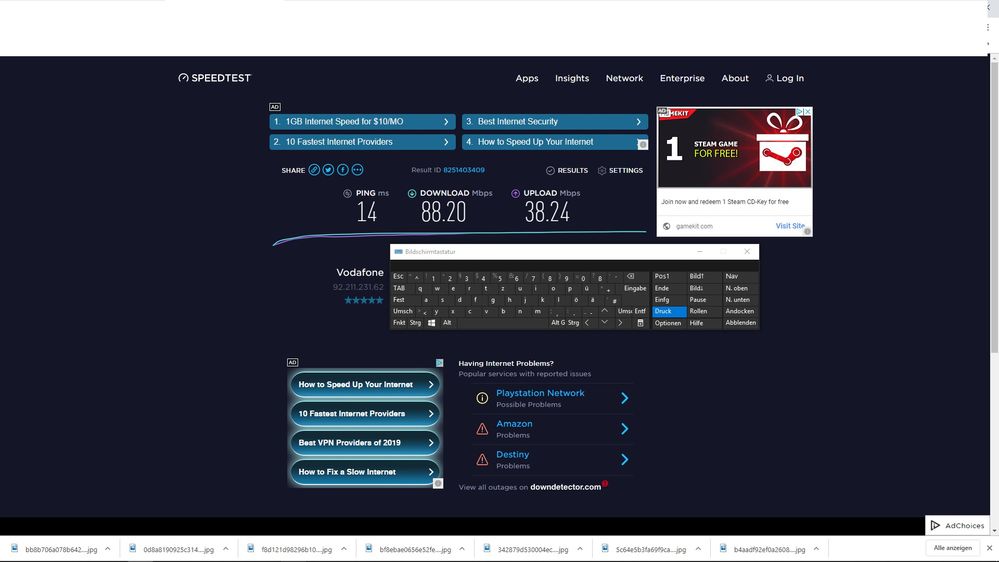Image resolution: width=999 pixels, height=562 pixels.
Task: Open the Settings gear option
Action: coord(620,170)
